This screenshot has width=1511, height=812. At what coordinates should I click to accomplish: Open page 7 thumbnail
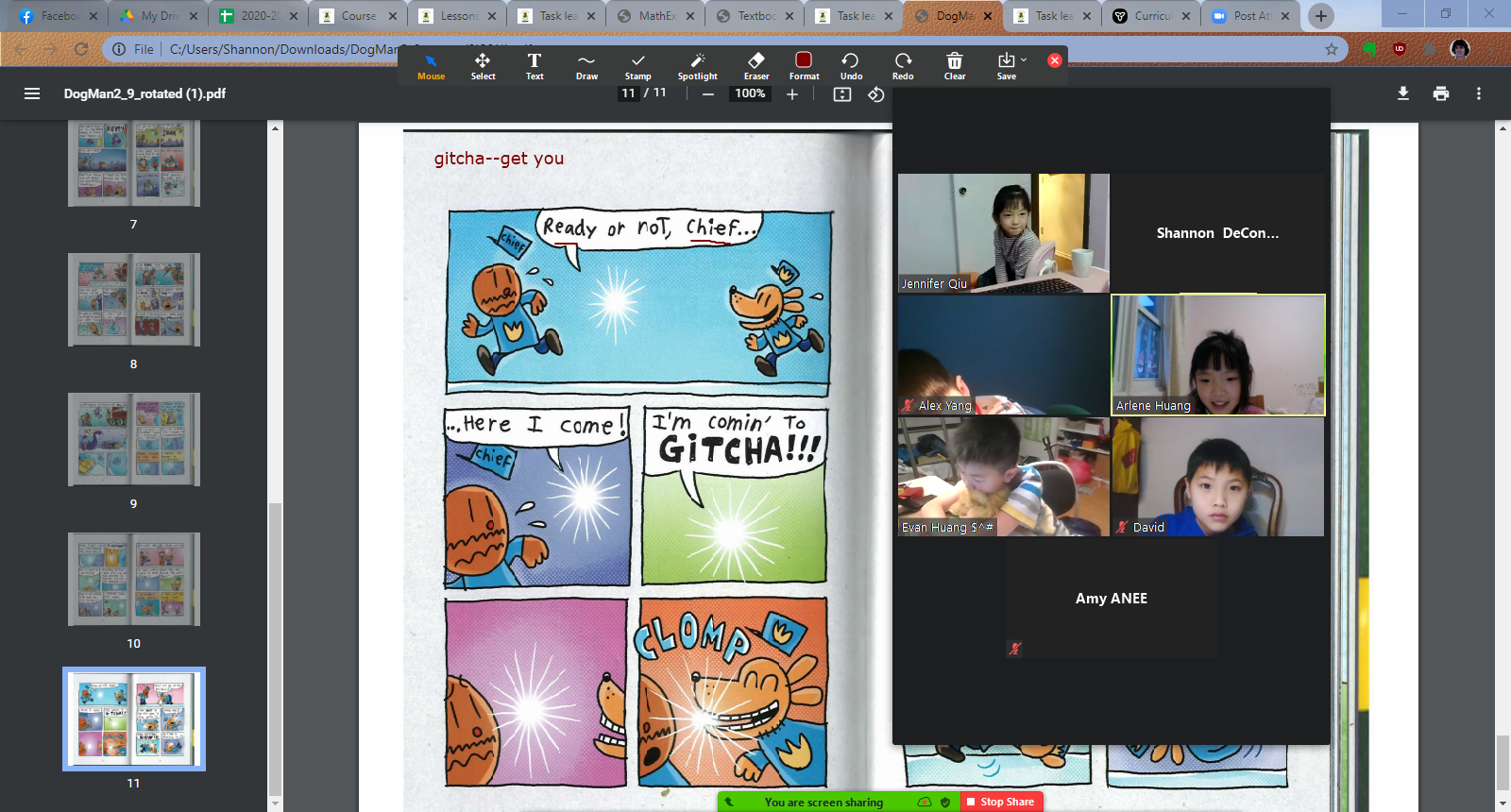click(x=133, y=163)
